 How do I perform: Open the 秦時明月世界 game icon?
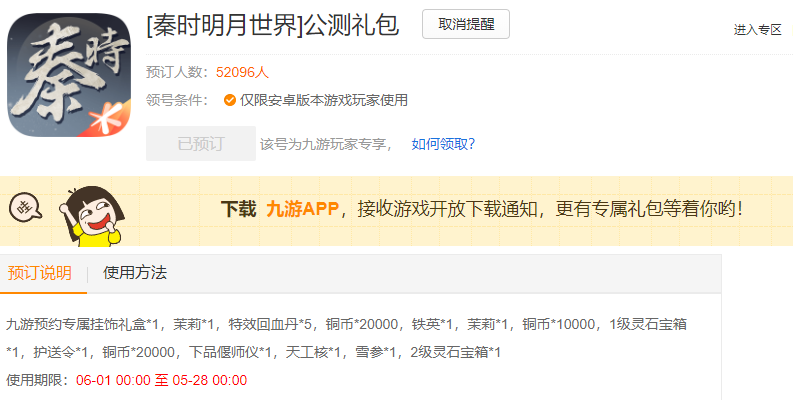pyautogui.click(x=69, y=75)
